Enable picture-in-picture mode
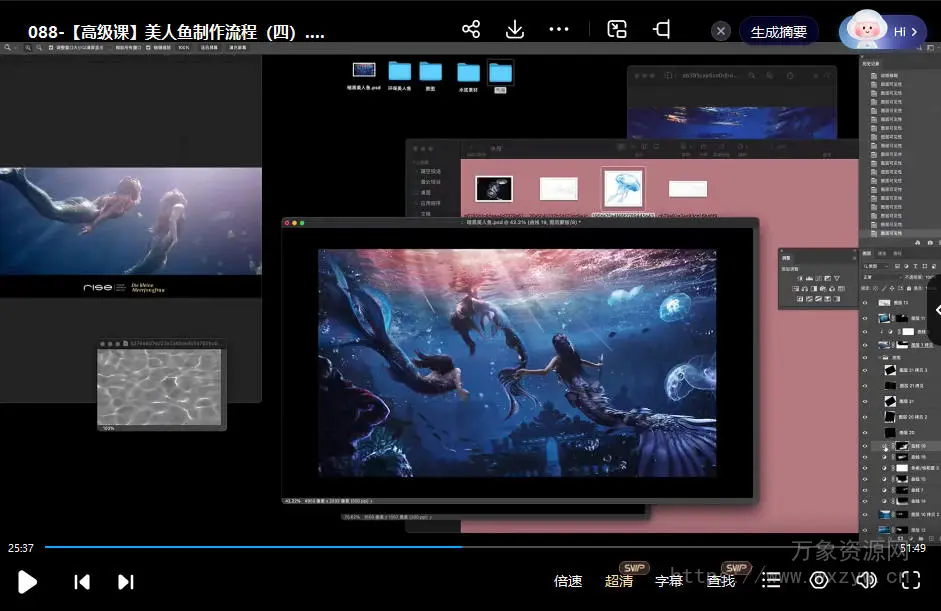 pos(617,30)
